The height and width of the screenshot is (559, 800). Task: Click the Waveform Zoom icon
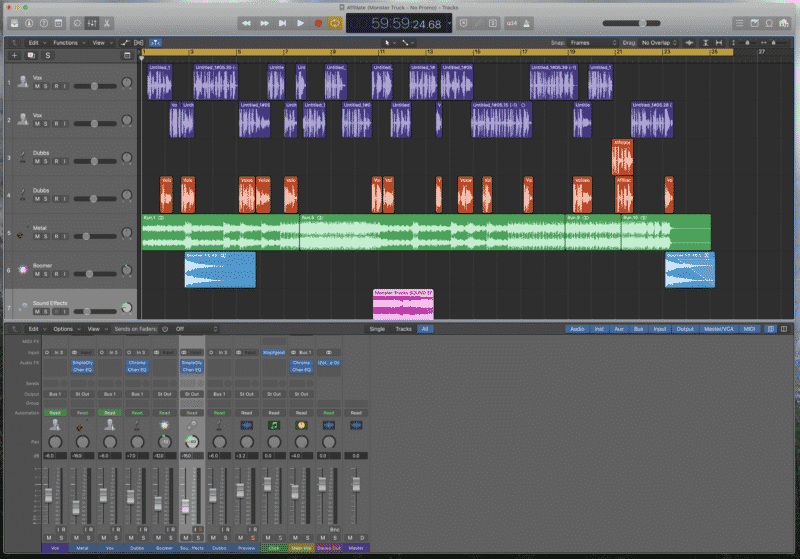[689, 43]
